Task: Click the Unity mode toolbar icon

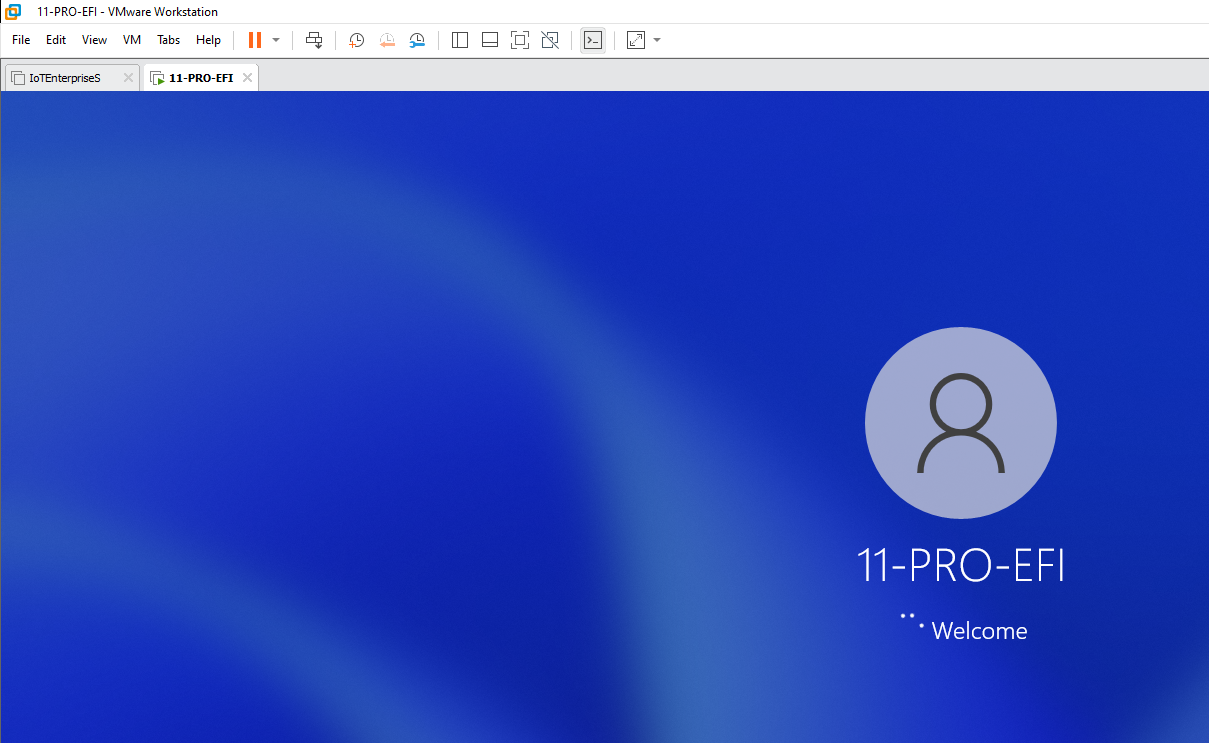Action: pos(550,40)
